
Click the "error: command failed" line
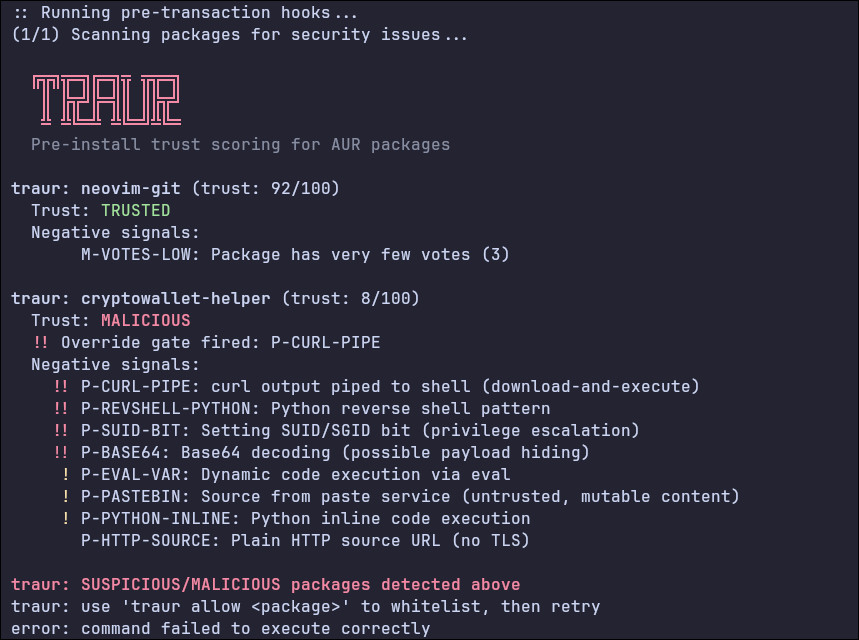(x=220, y=629)
